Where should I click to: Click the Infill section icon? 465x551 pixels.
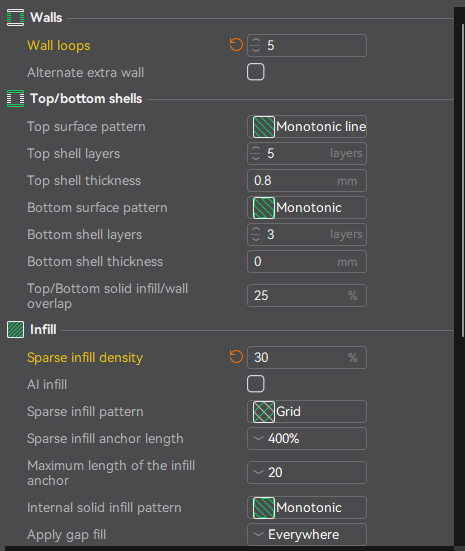[15, 330]
